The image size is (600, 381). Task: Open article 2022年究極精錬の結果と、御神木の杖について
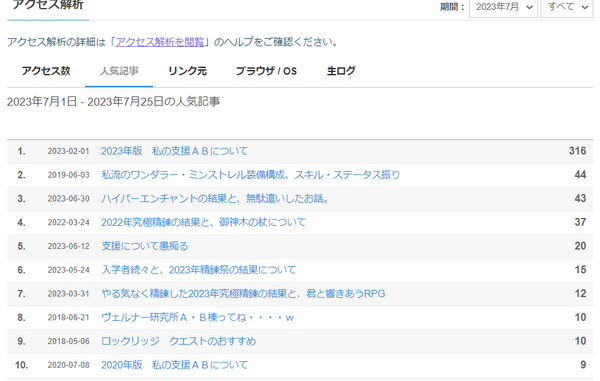[x=204, y=222]
